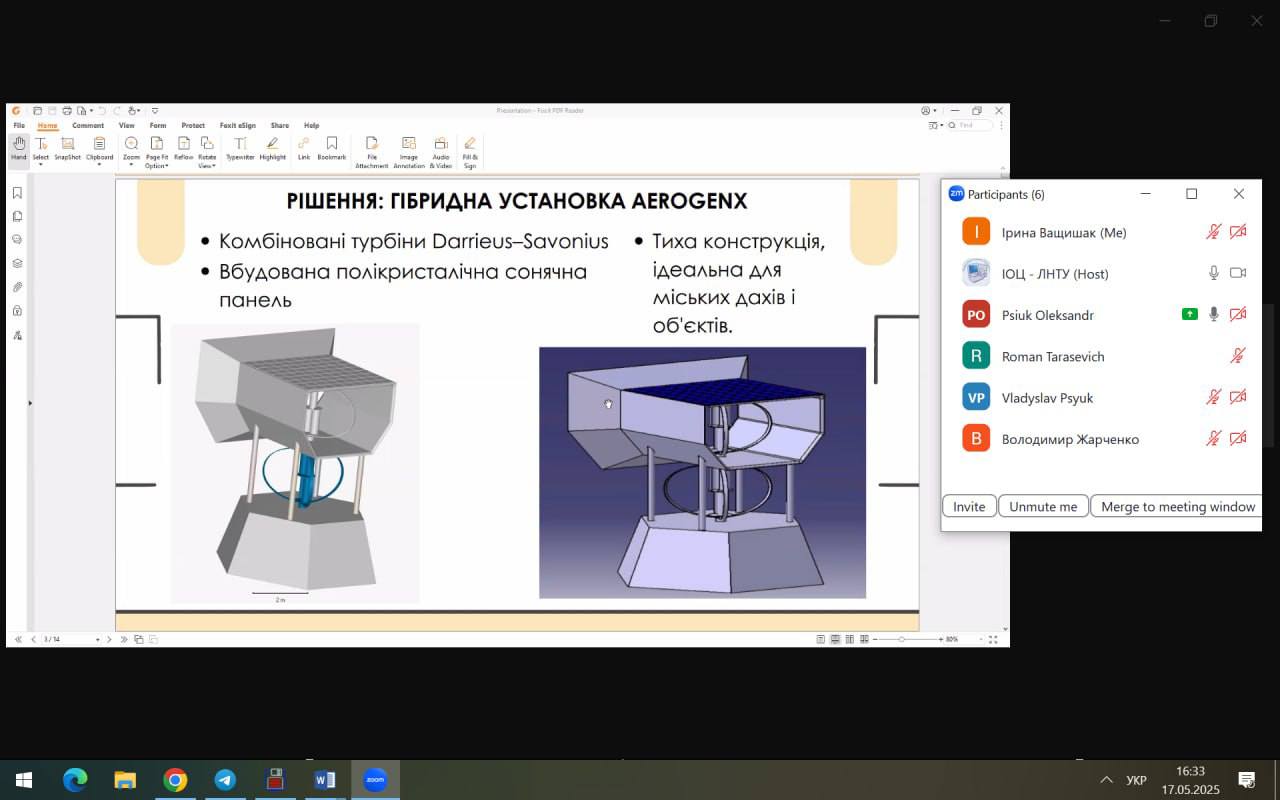Switch to the Form tab

click(x=158, y=126)
